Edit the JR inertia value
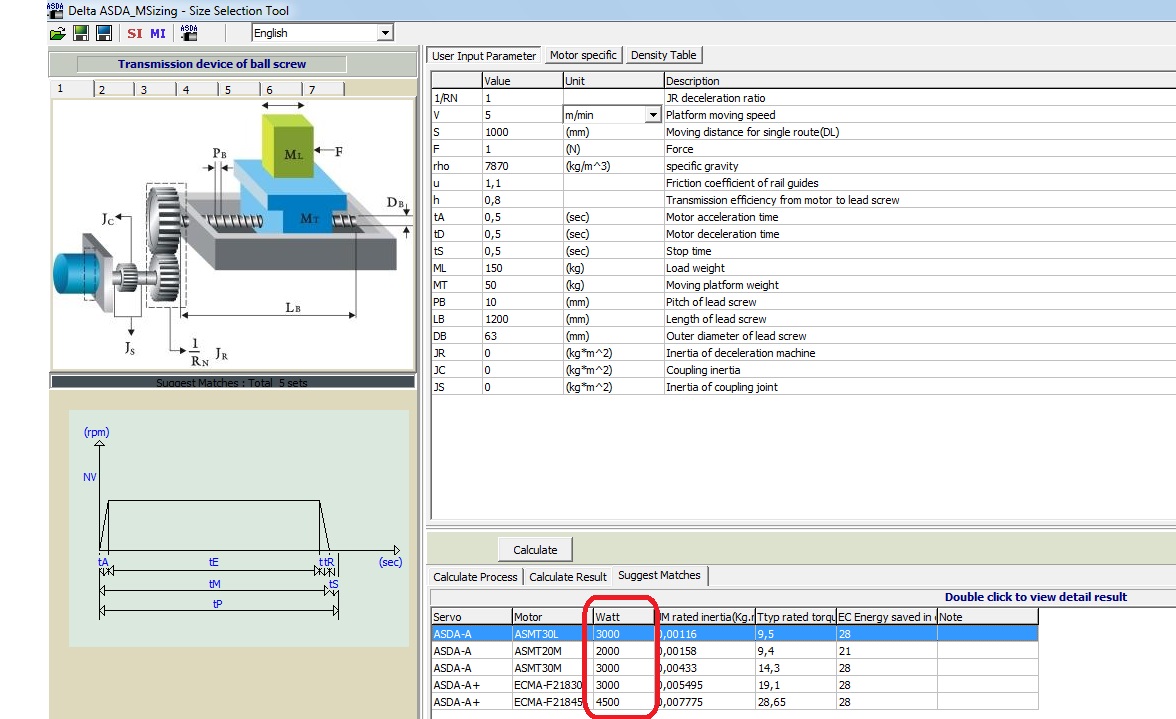The height and width of the screenshot is (719, 1176). pyautogui.click(x=522, y=353)
